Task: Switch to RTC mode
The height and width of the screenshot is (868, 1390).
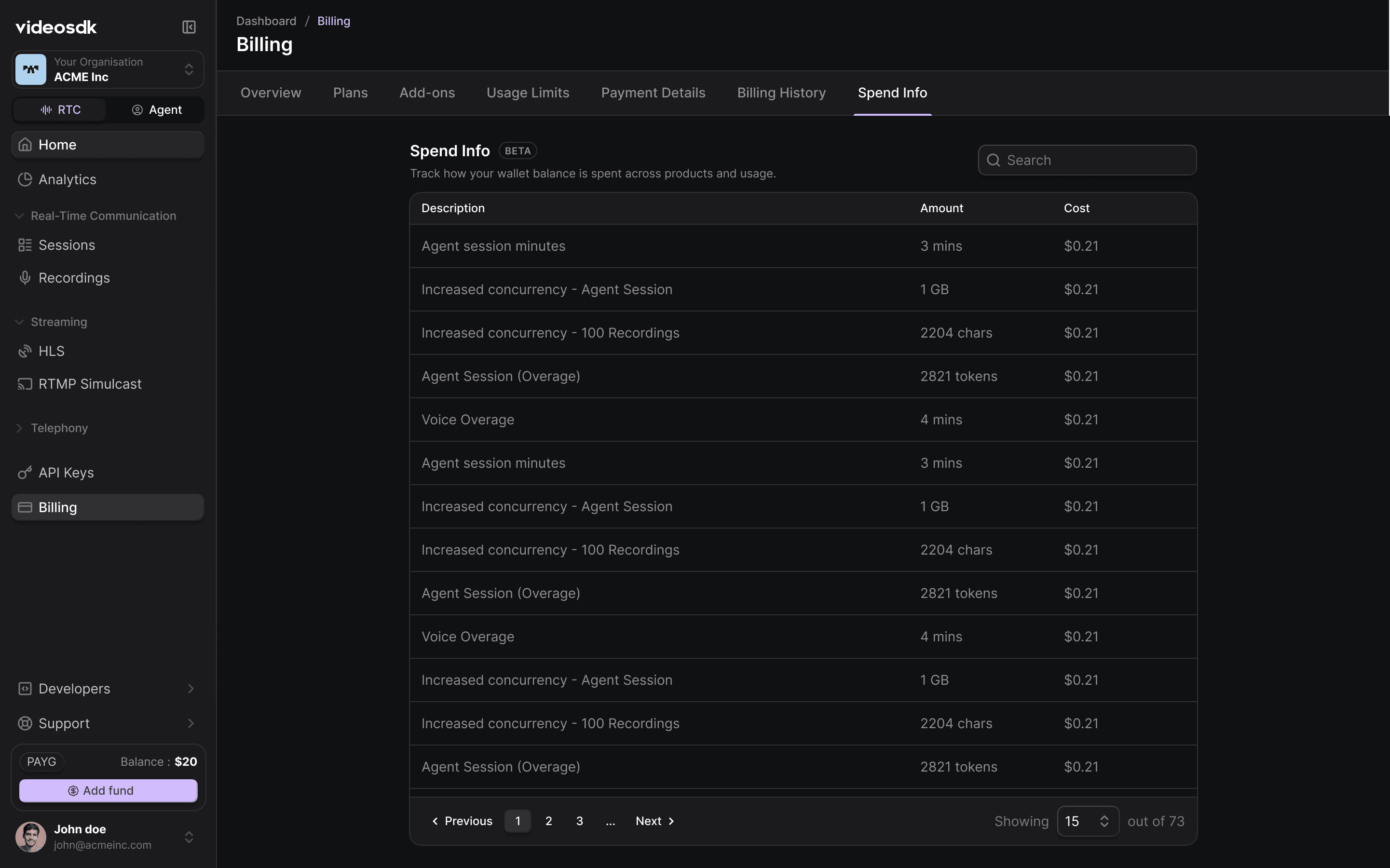Action: pos(59,109)
